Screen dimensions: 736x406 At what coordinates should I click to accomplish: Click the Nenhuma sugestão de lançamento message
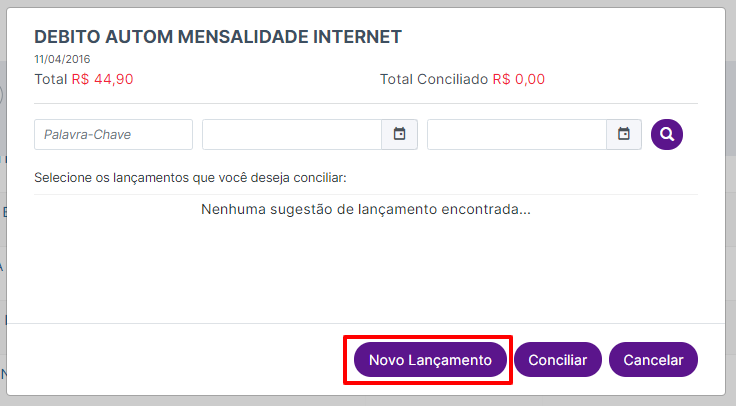(366, 209)
